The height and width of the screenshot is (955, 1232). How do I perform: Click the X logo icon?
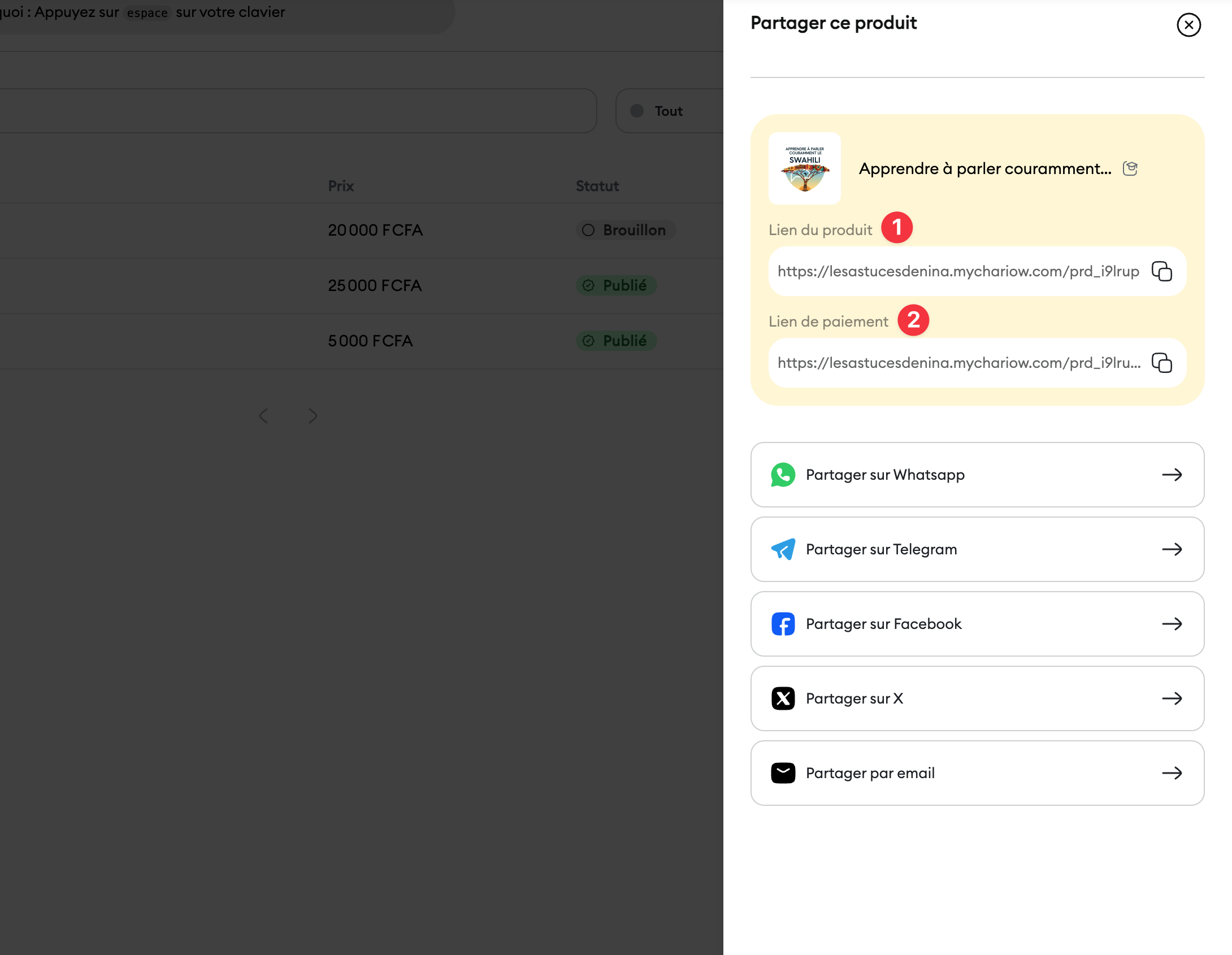point(783,698)
